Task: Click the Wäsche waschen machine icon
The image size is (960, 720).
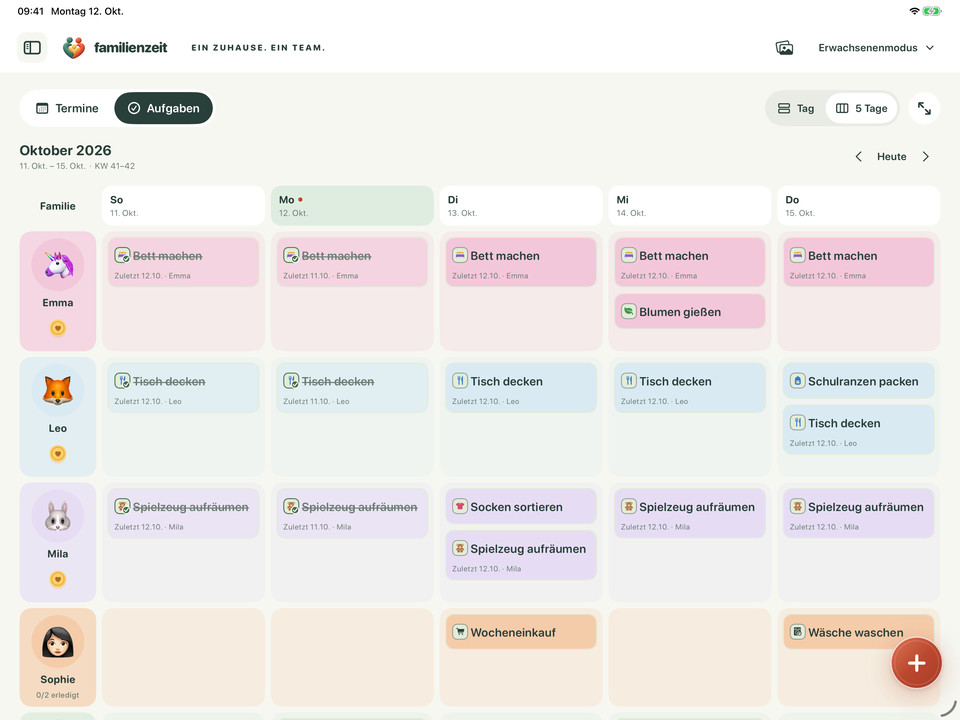Action: tap(797, 632)
